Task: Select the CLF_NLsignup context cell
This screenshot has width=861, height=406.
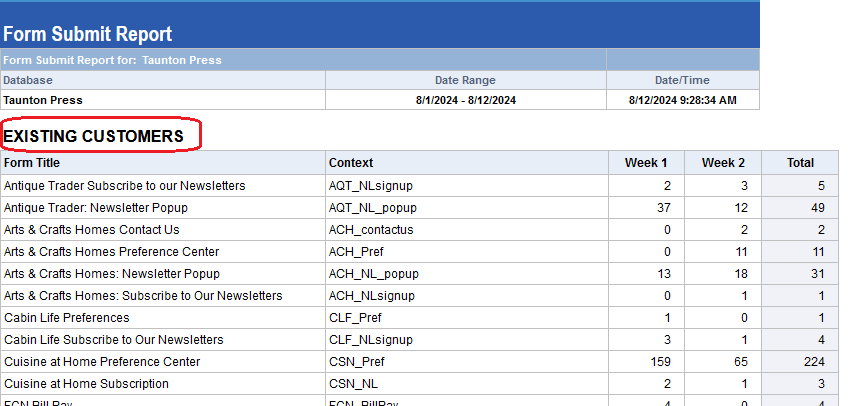Action: pyautogui.click(x=371, y=340)
